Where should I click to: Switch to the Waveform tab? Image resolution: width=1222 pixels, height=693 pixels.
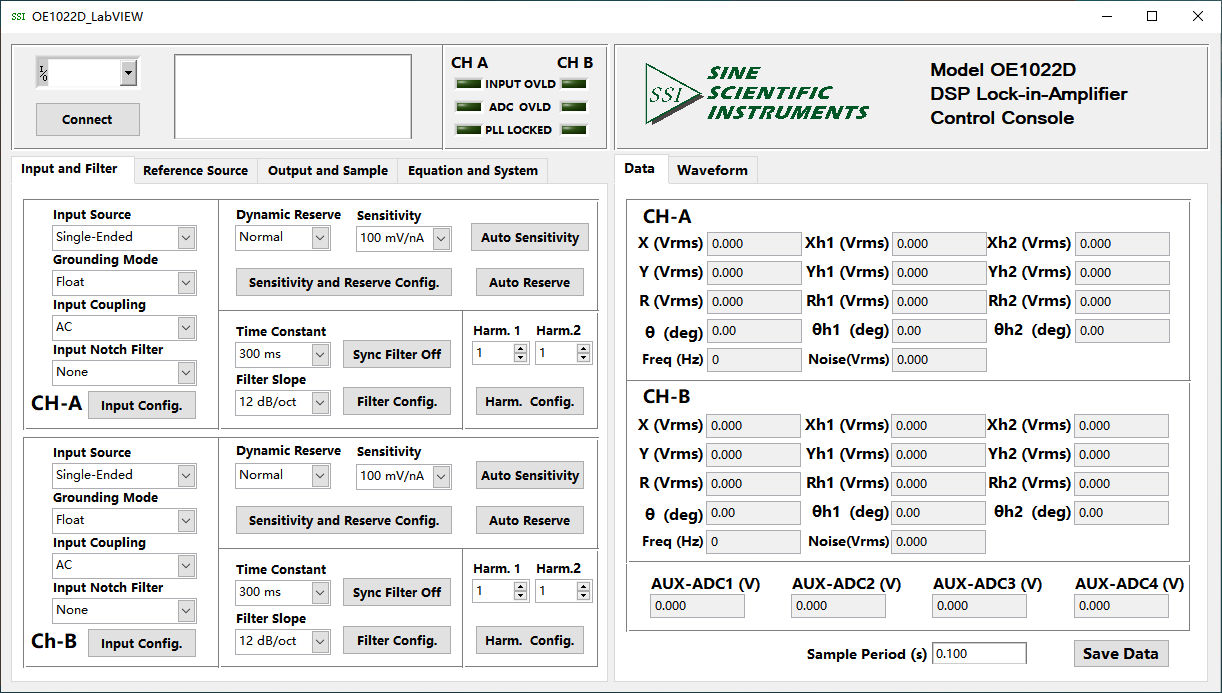712,171
